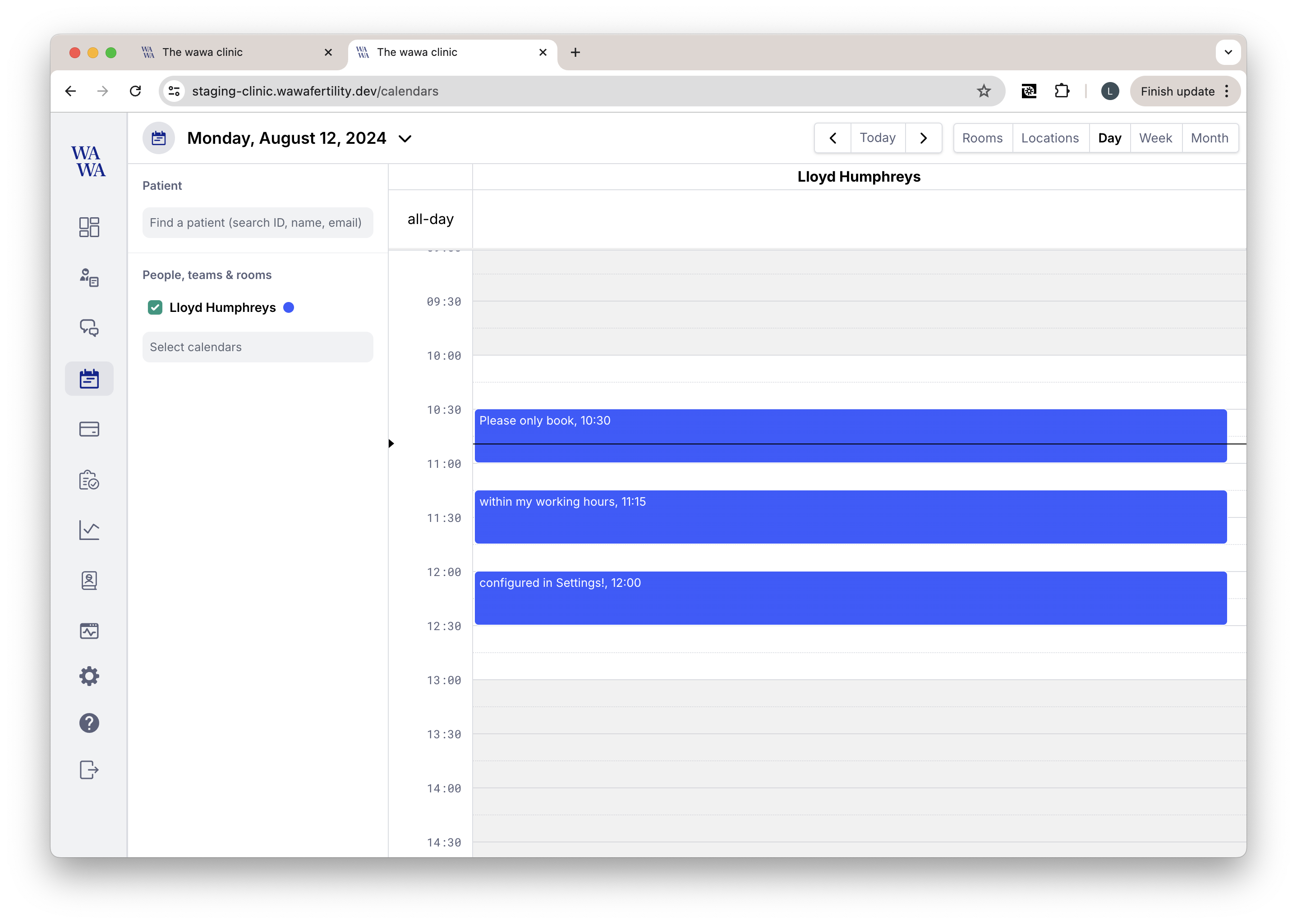Open the analytics chart sidebar icon
The height and width of the screenshot is (924, 1297).
89,530
